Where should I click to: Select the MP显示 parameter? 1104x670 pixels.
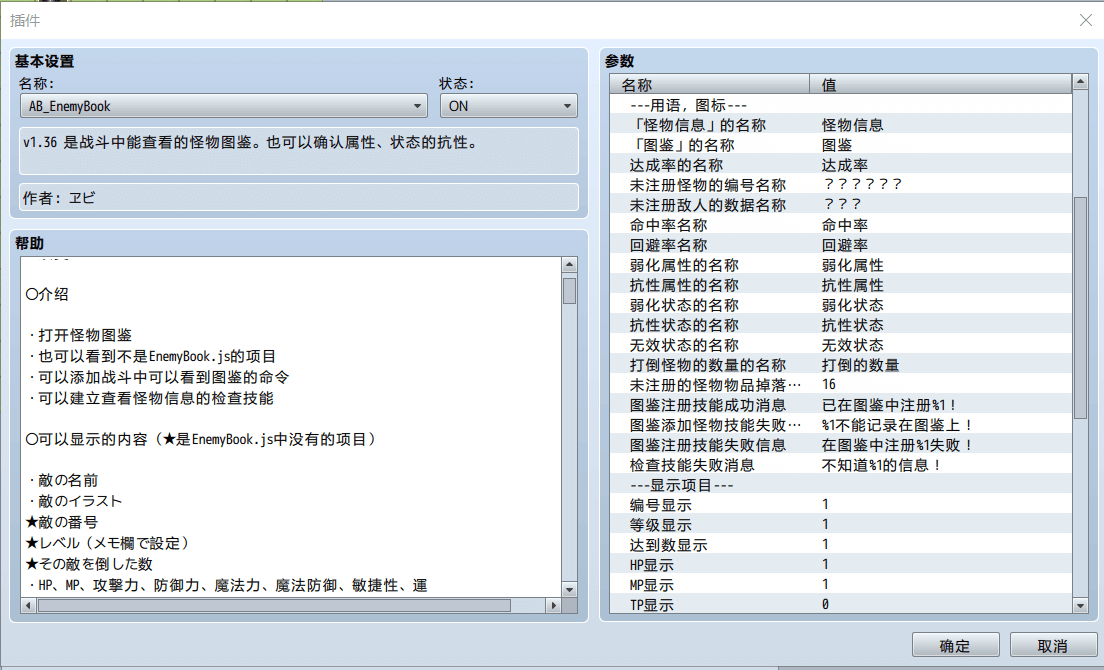coord(841,585)
